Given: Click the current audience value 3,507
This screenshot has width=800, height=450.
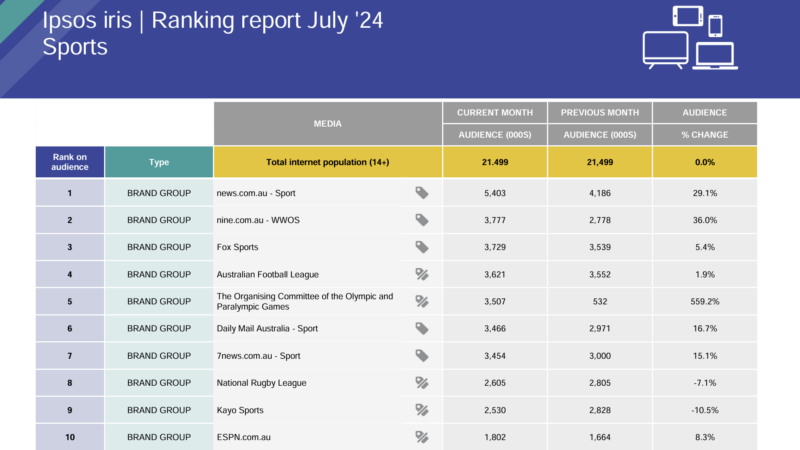Looking at the screenshot, I should 495,302.
